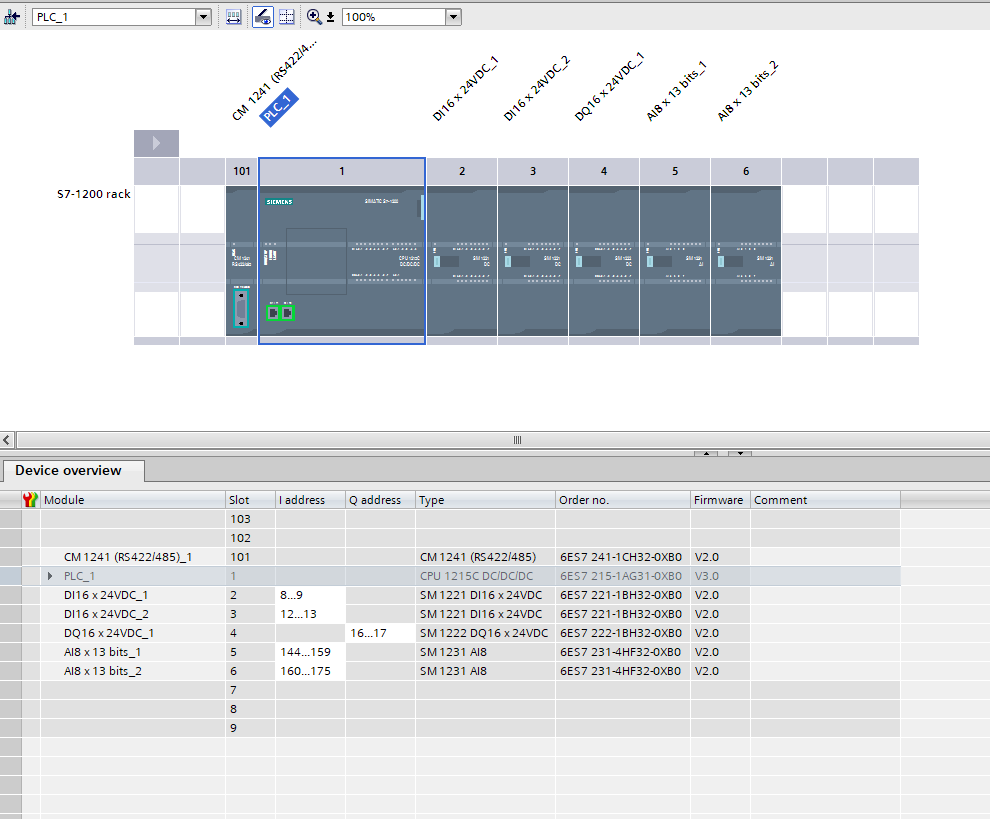Click the go to network view icon

coord(12,17)
